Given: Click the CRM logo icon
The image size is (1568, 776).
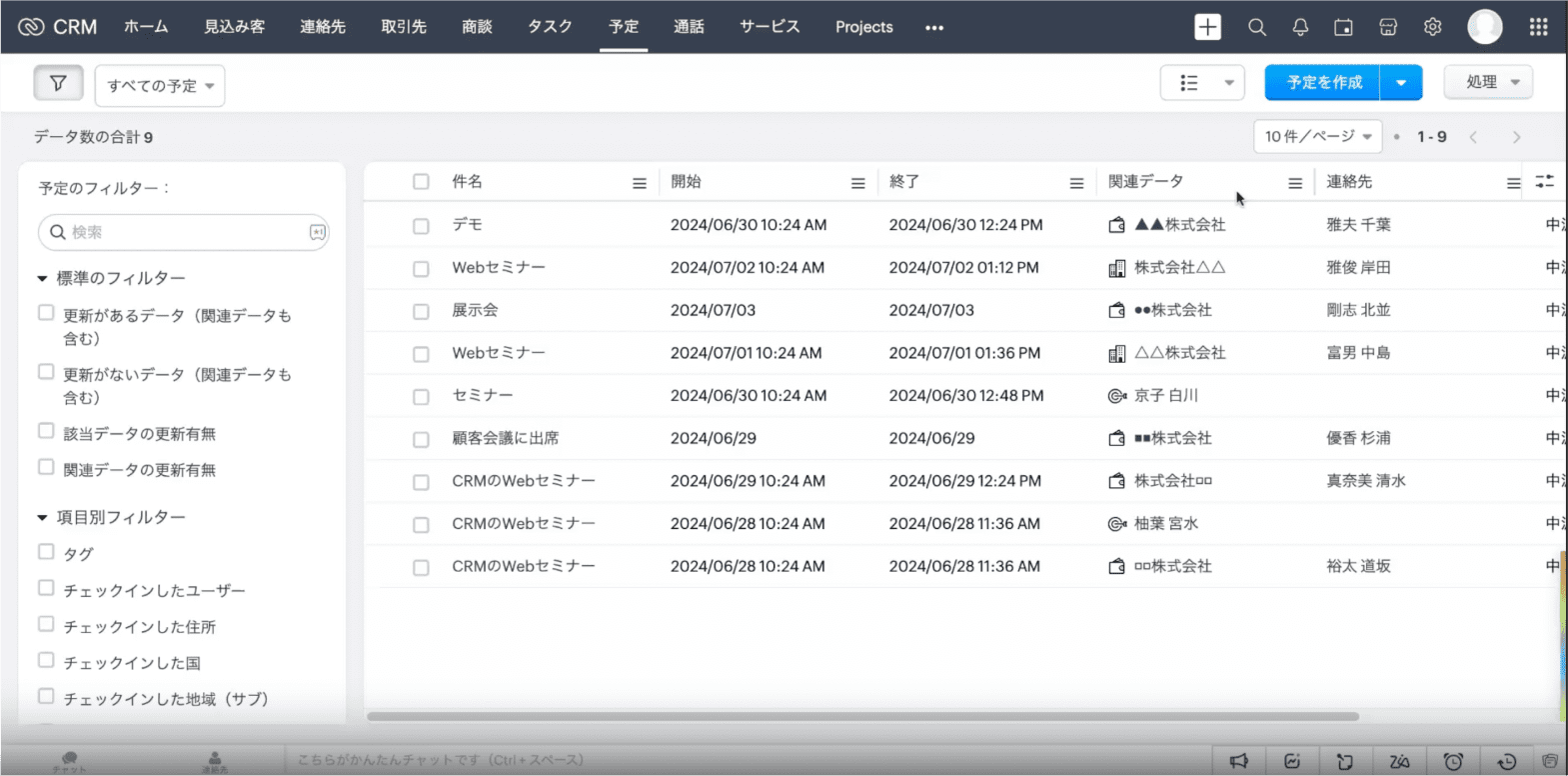Looking at the screenshot, I should pos(31,27).
